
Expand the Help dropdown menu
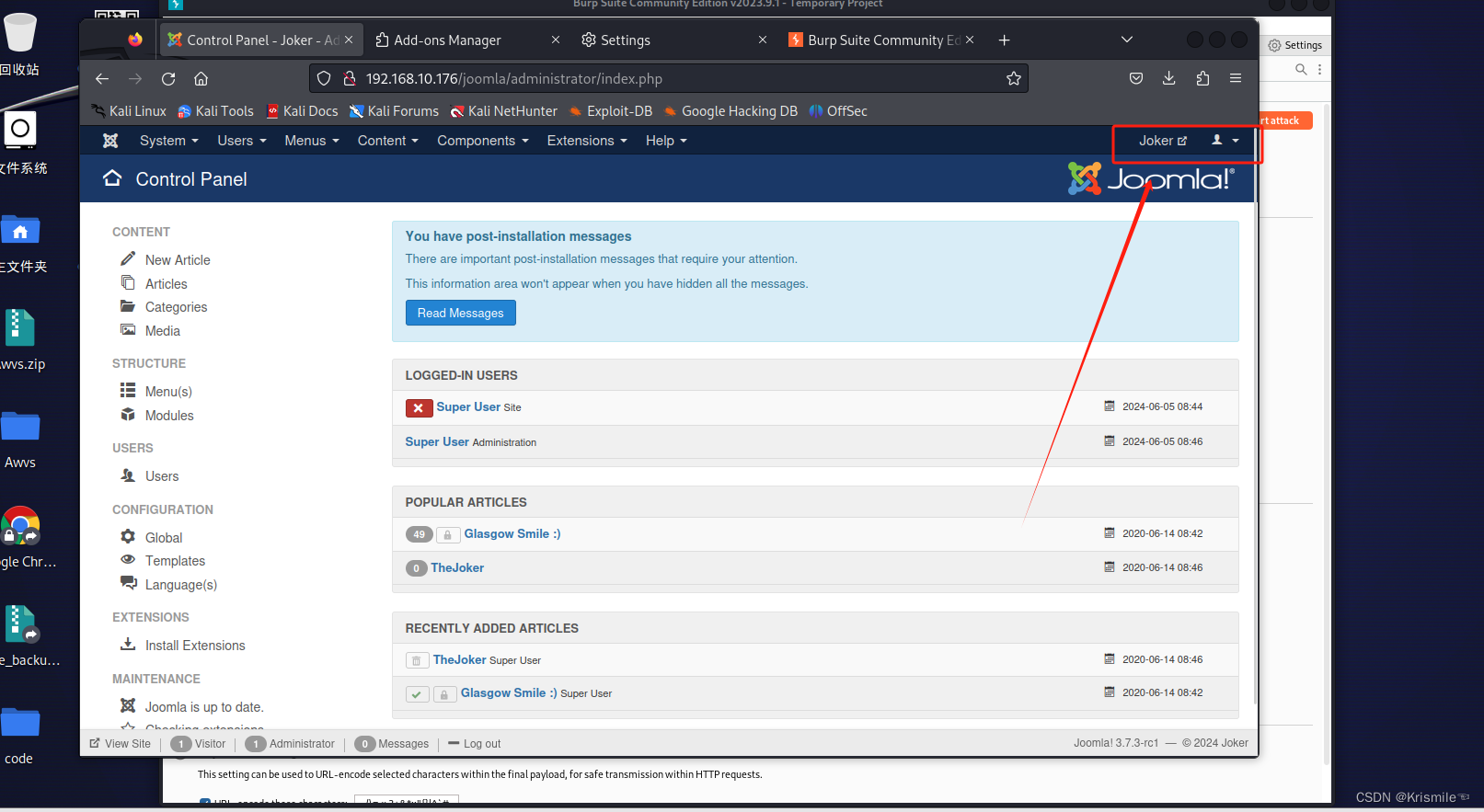(666, 141)
